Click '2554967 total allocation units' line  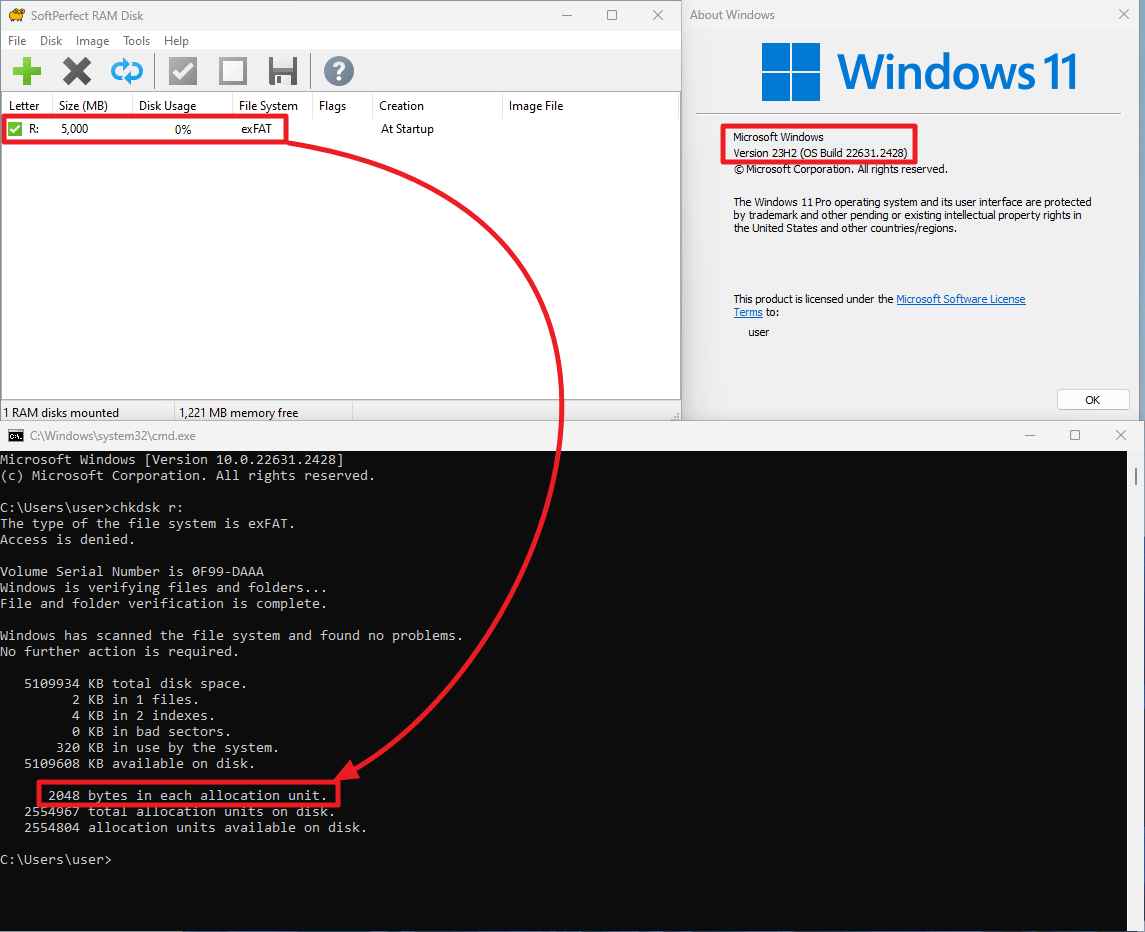pos(180,811)
